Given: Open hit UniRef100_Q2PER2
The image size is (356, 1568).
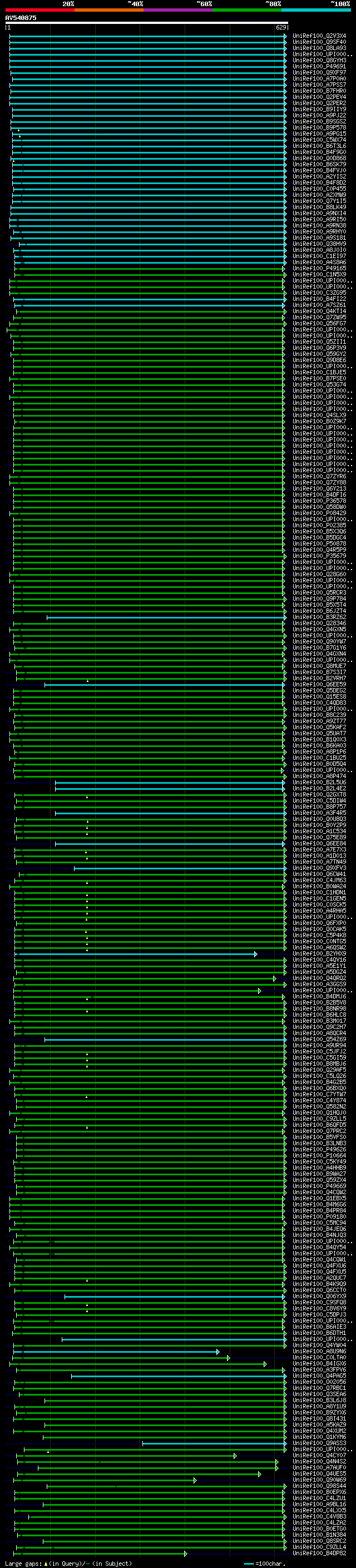Looking at the screenshot, I should click(x=319, y=103).
